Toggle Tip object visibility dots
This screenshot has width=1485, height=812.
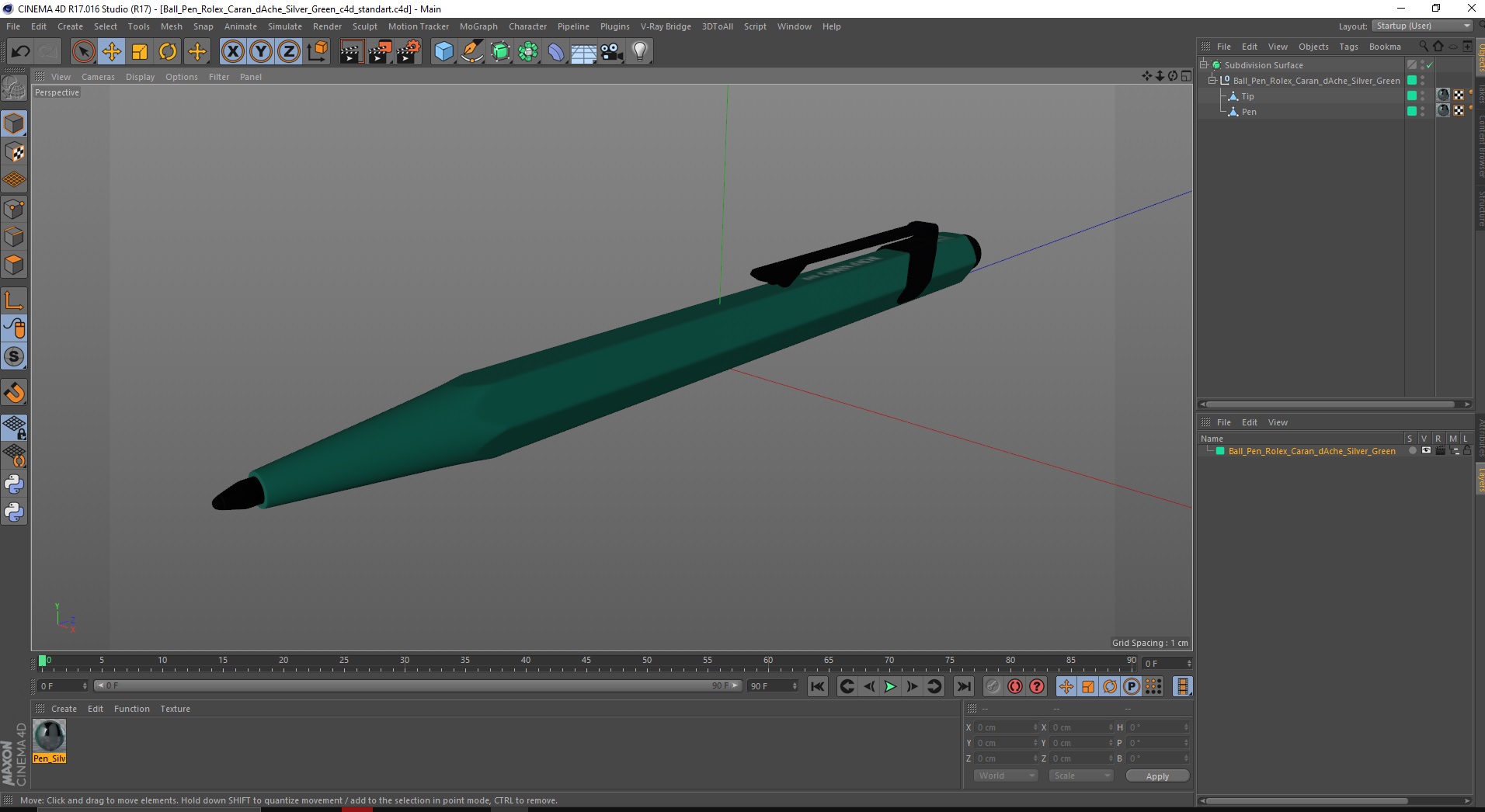click(1422, 96)
